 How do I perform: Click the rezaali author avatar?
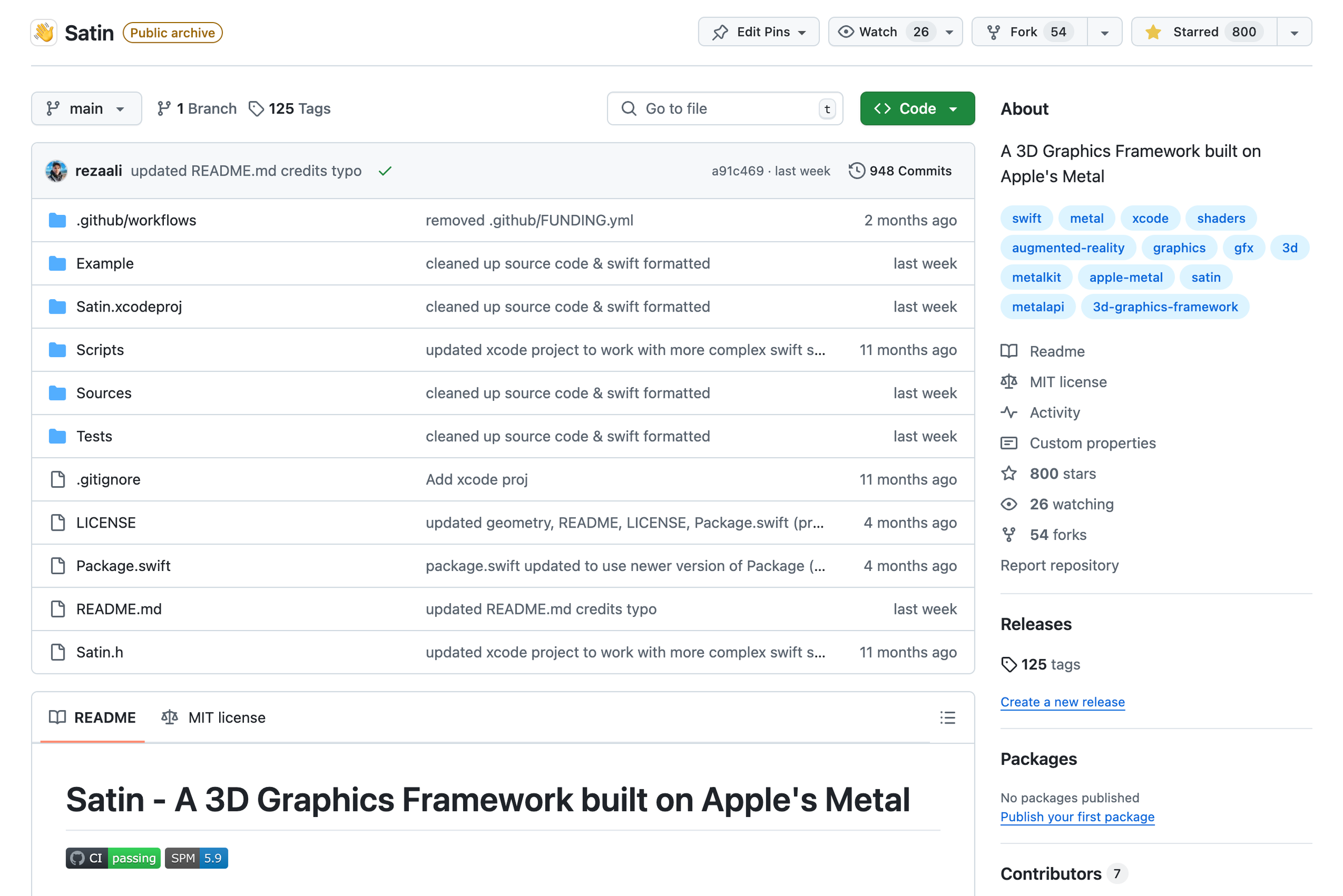click(x=56, y=171)
